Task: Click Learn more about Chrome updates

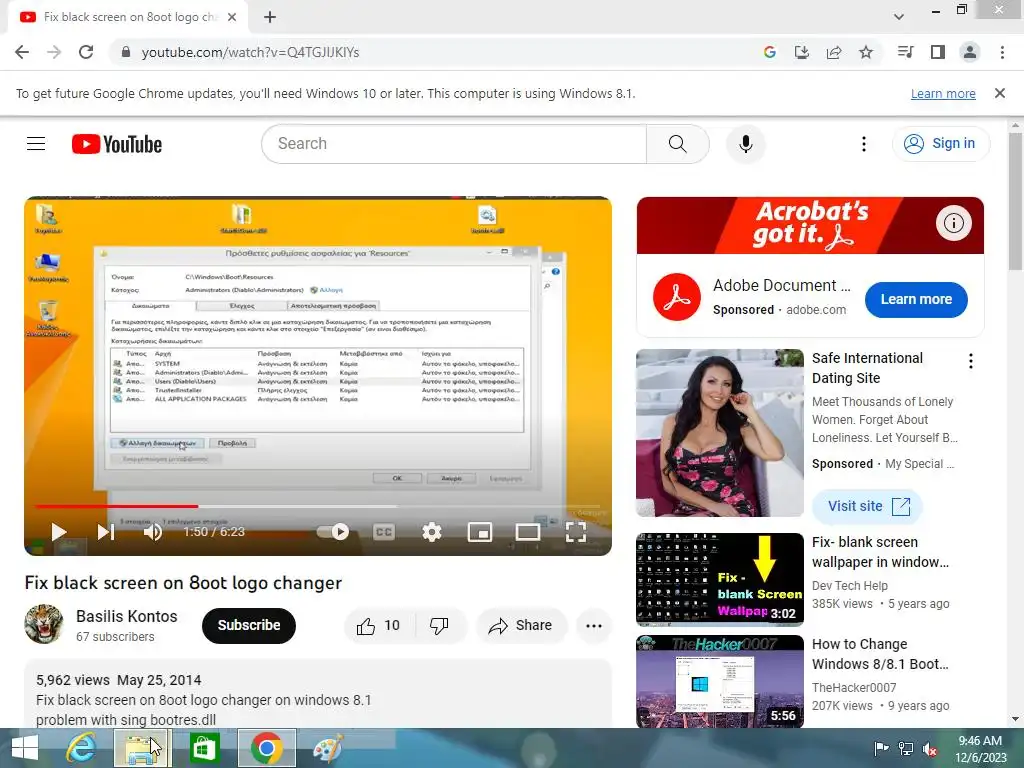Action: coord(943,93)
